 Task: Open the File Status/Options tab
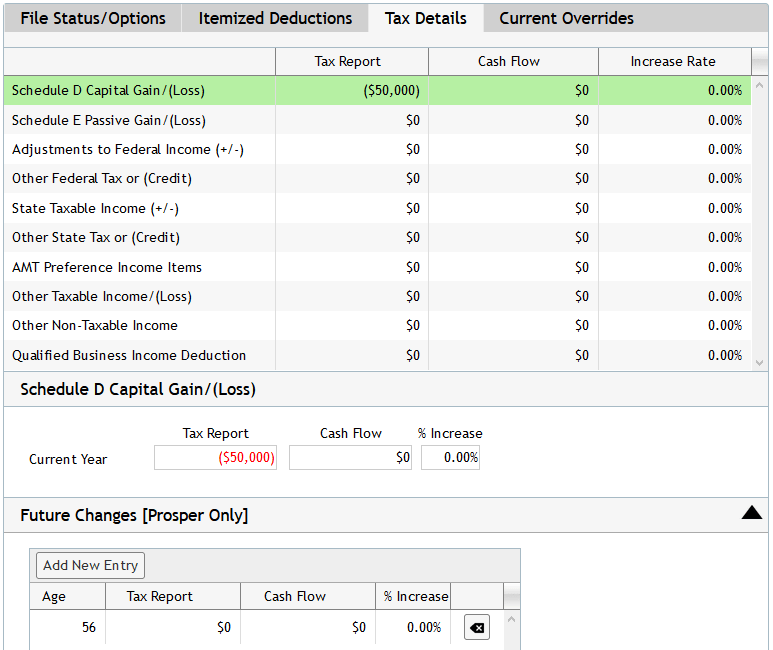coord(92,18)
